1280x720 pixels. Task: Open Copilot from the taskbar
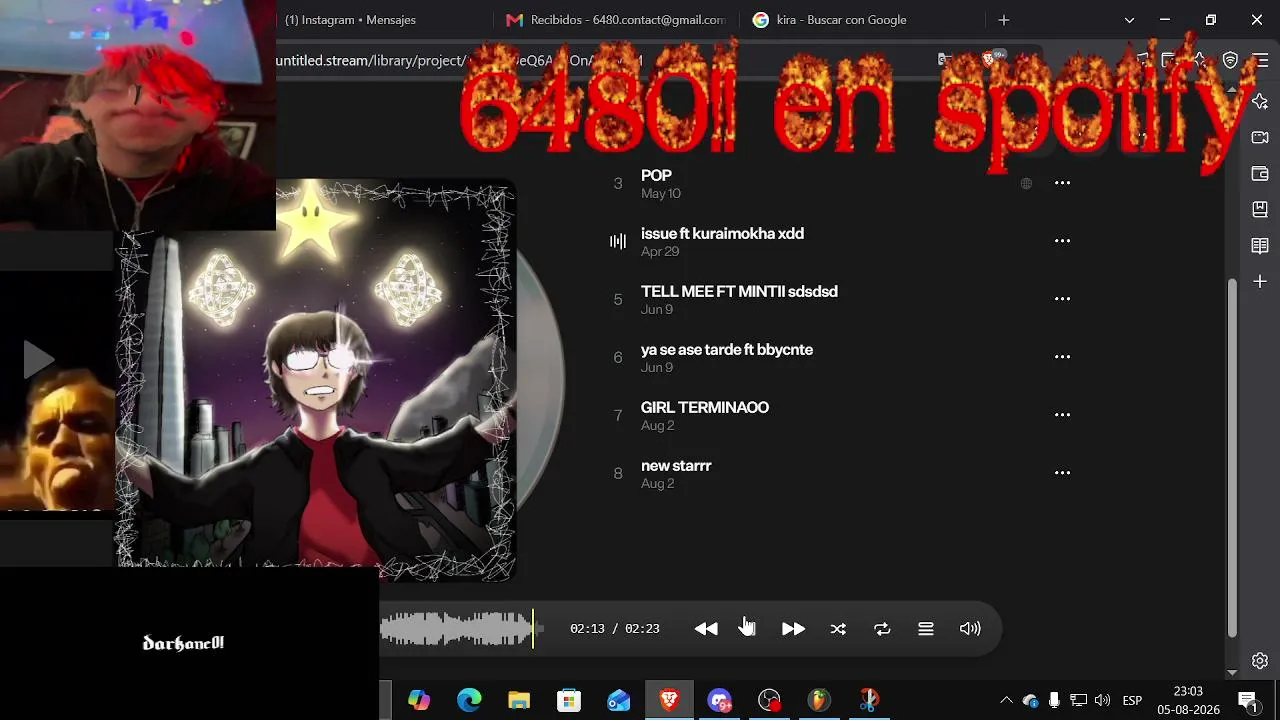coord(419,700)
